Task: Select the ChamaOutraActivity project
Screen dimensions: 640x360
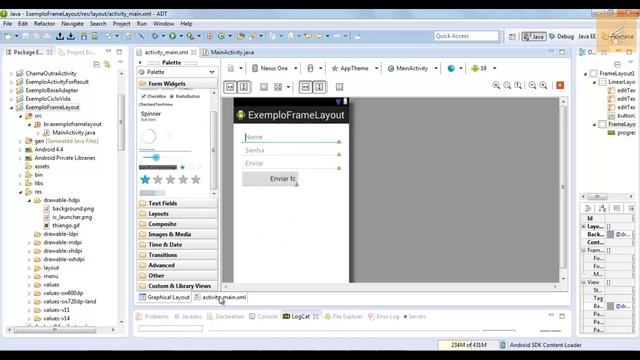Action: pyautogui.click(x=51, y=73)
